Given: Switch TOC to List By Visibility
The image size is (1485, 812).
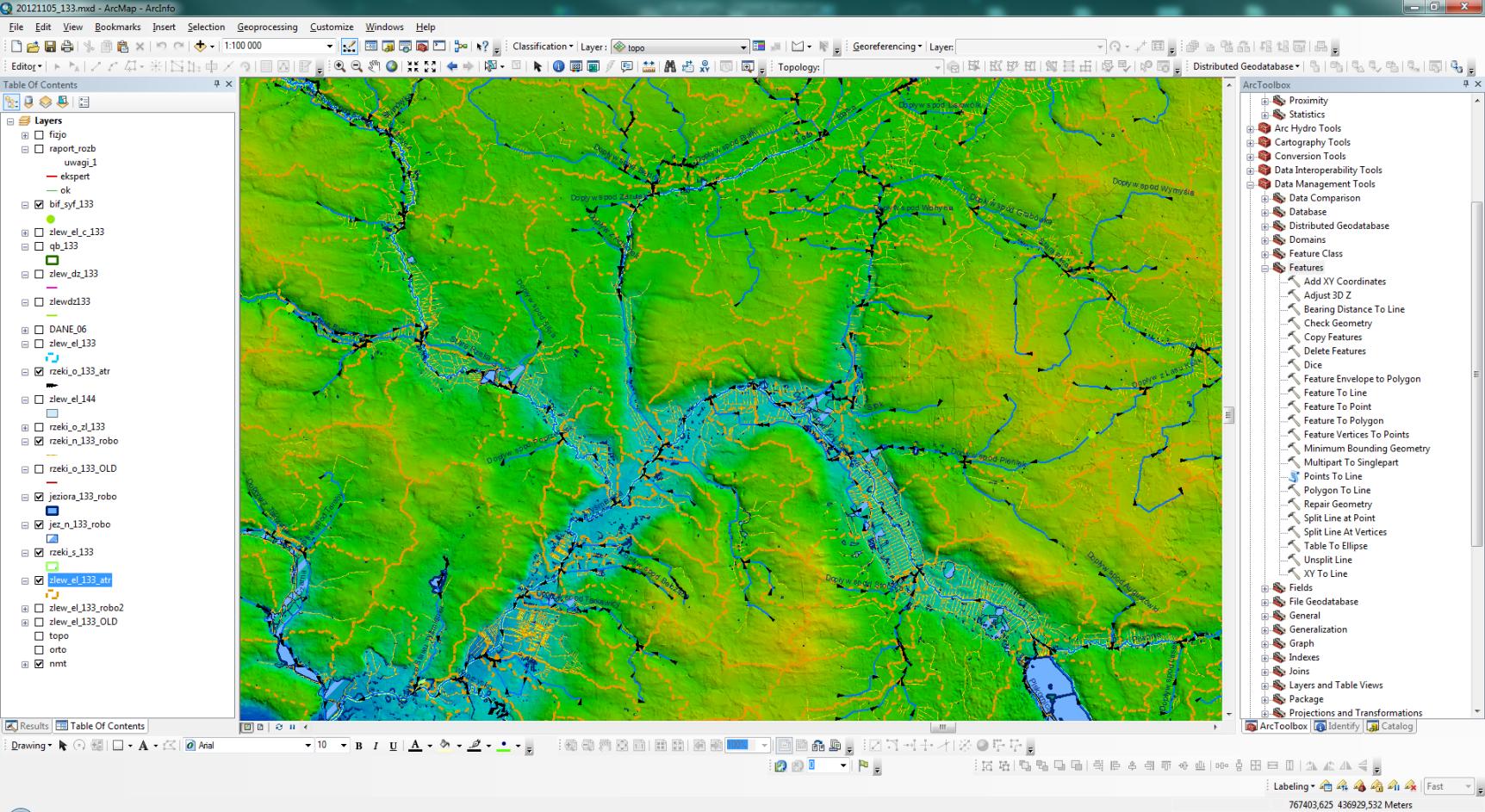Looking at the screenshot, I should click(x=45, y=102).
